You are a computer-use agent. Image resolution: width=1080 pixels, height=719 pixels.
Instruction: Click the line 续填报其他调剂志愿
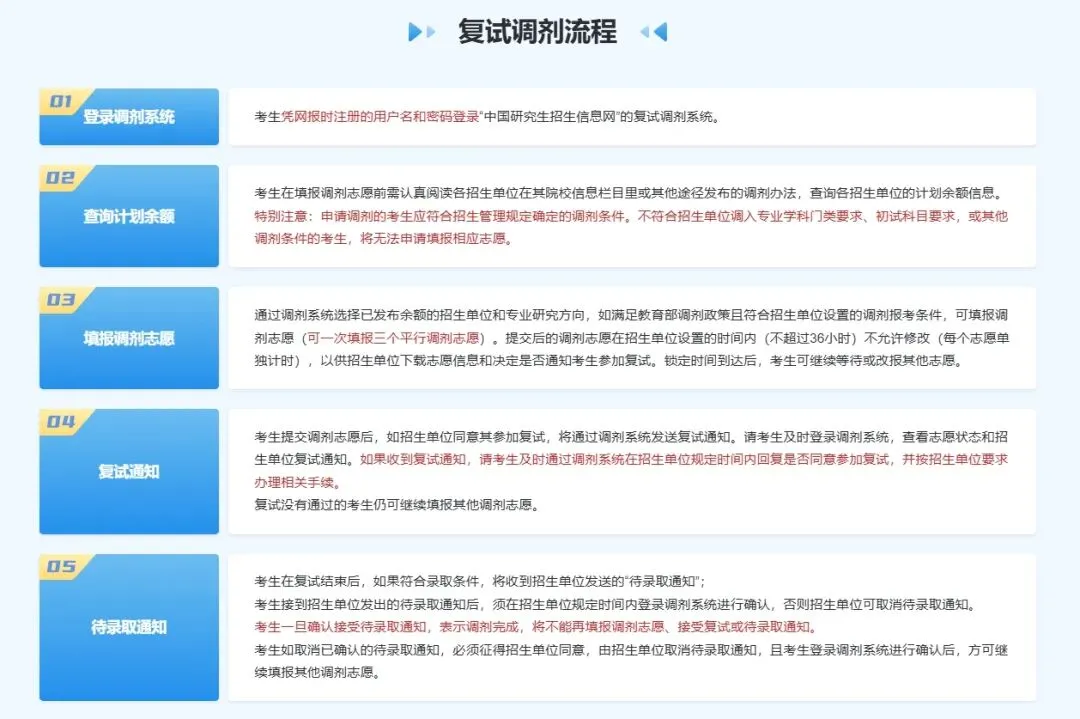[x=318, y=672]
